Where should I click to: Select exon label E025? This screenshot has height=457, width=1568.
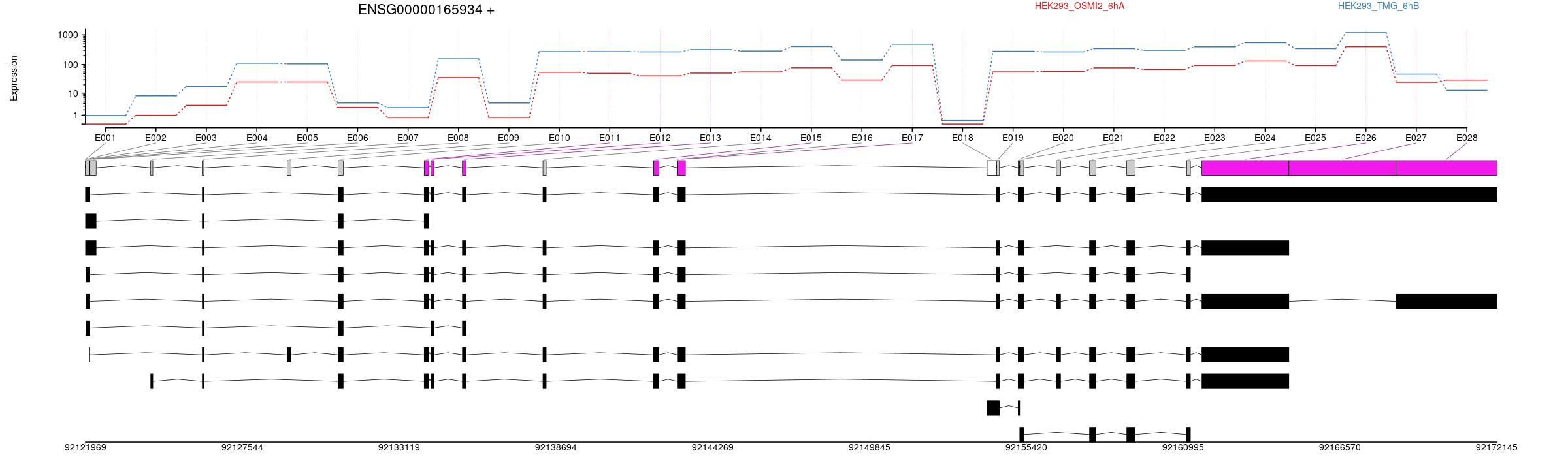(1315, 138)
